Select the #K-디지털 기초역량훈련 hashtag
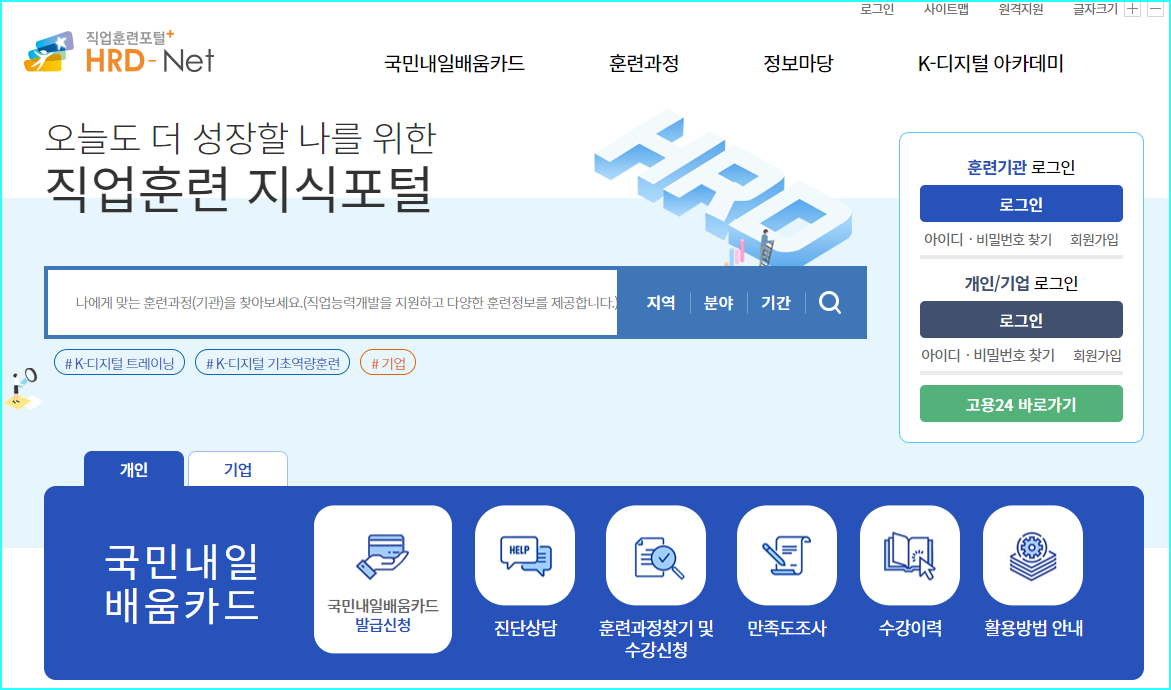 click(x=273, y=363)
